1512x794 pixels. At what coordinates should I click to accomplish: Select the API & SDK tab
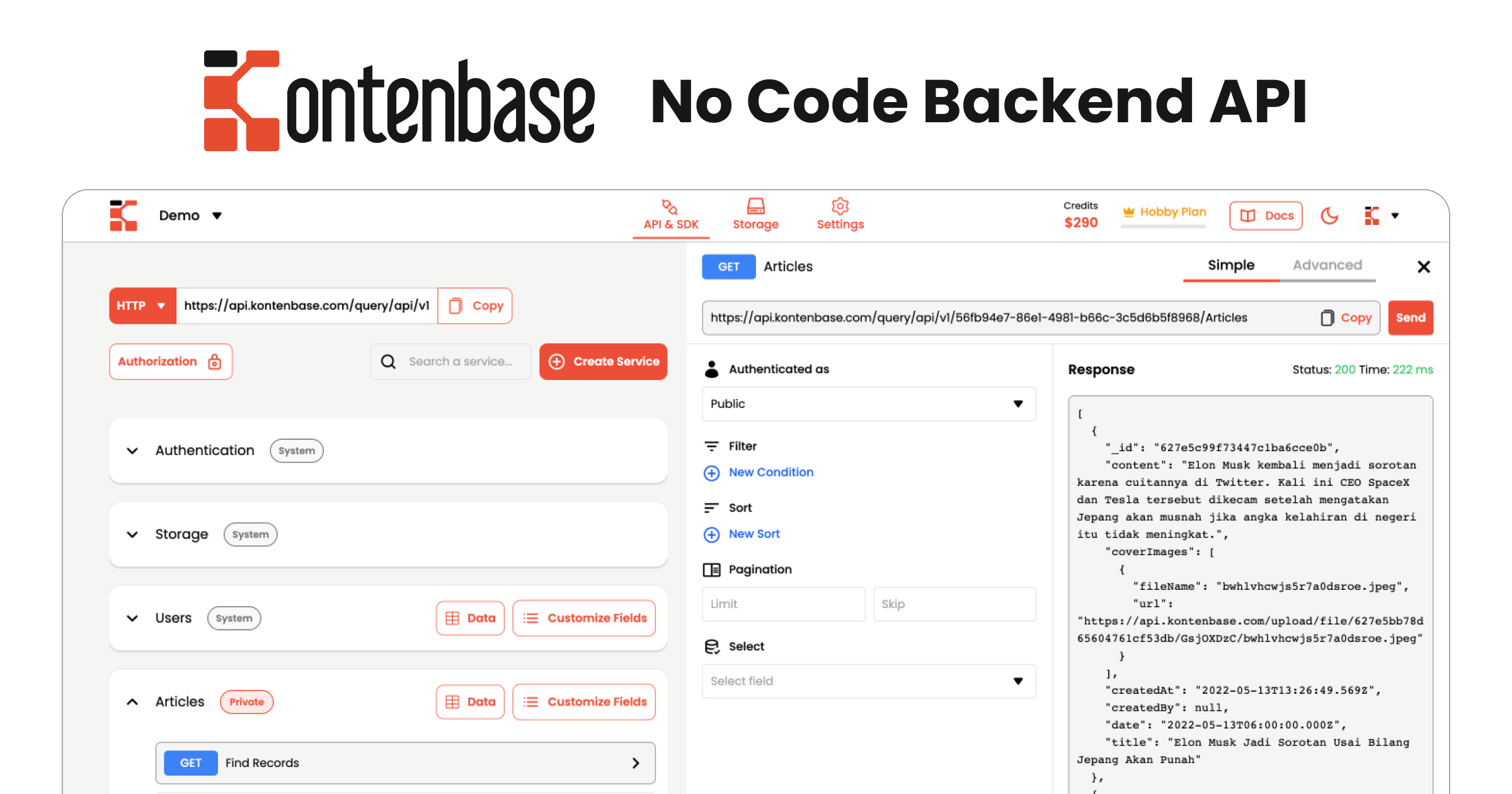point(670,215)
